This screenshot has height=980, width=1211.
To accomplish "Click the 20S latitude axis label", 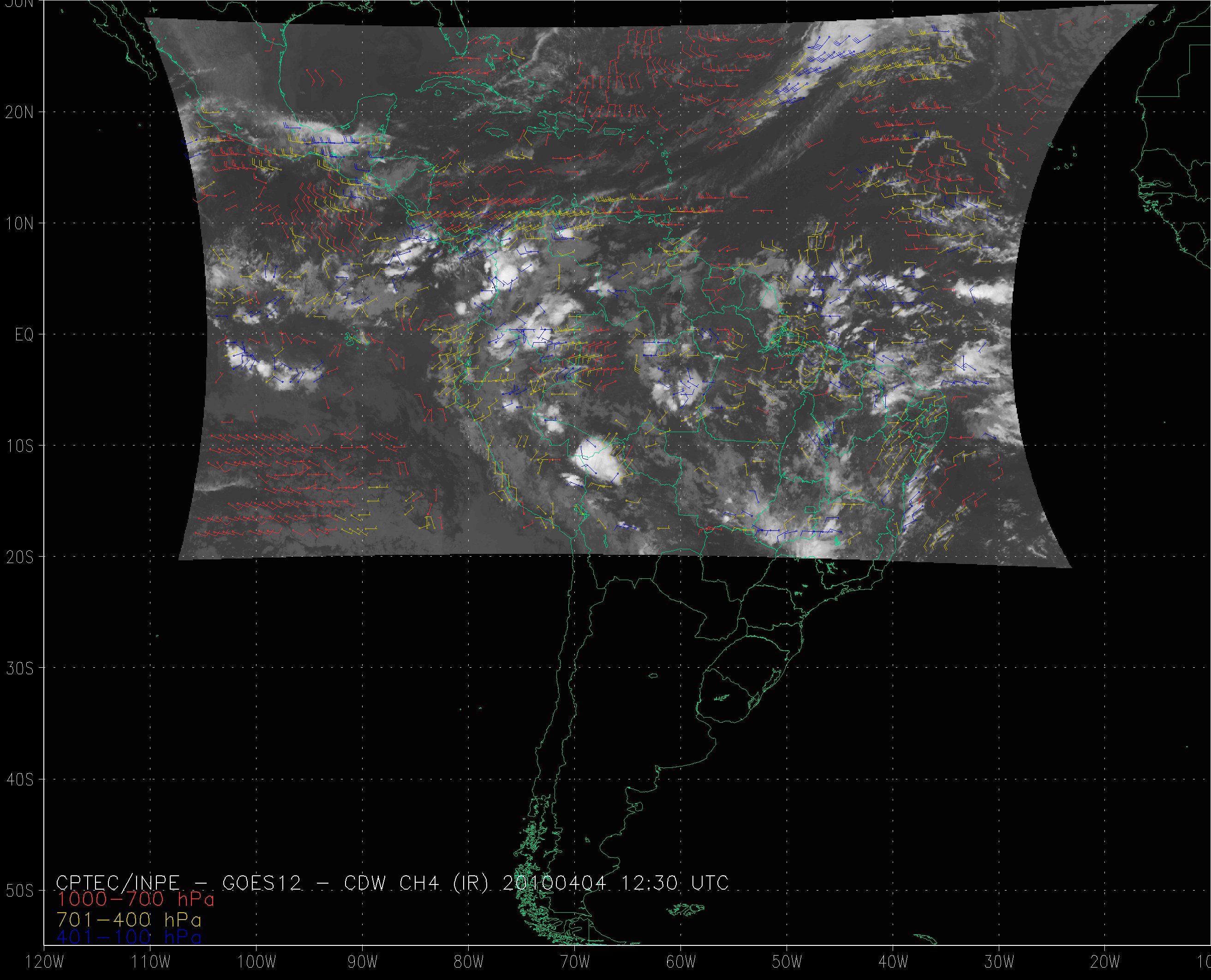I will pyautogui.click(x=19, y=557).
